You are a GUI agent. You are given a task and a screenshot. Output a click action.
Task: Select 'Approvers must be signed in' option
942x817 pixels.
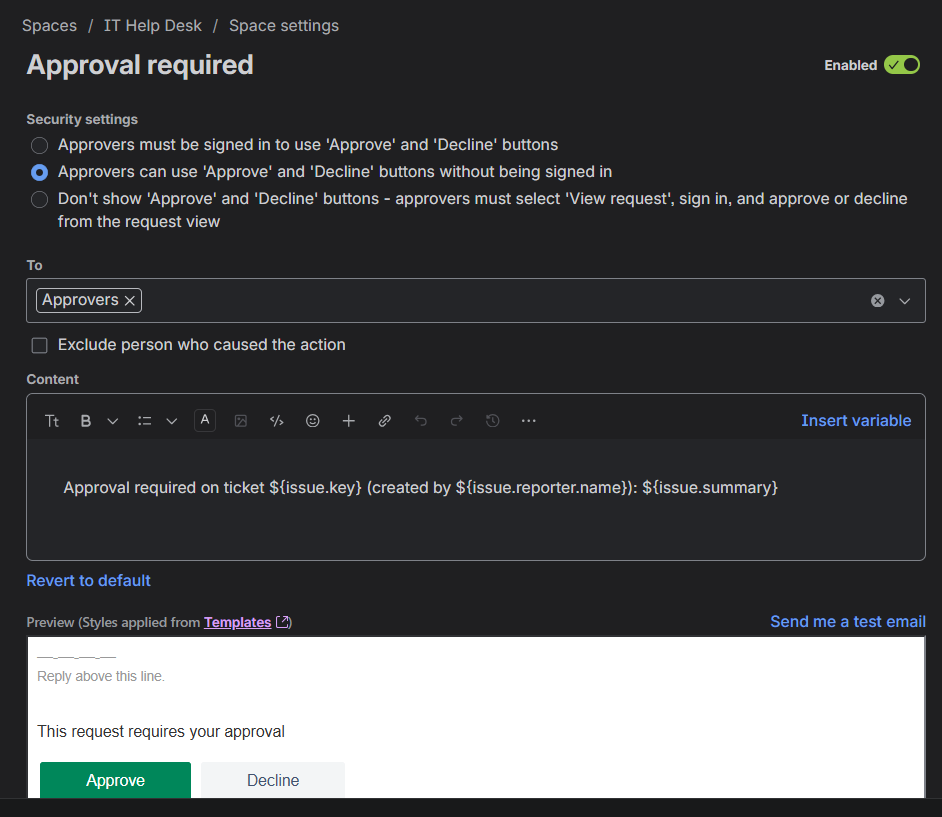[x=39, y=145]
